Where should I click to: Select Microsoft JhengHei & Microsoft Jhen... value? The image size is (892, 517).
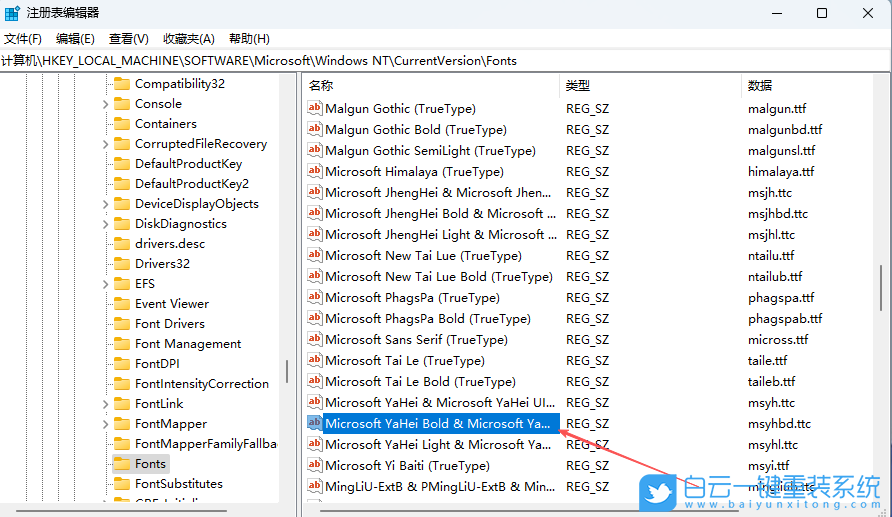(x=438, y=193)
